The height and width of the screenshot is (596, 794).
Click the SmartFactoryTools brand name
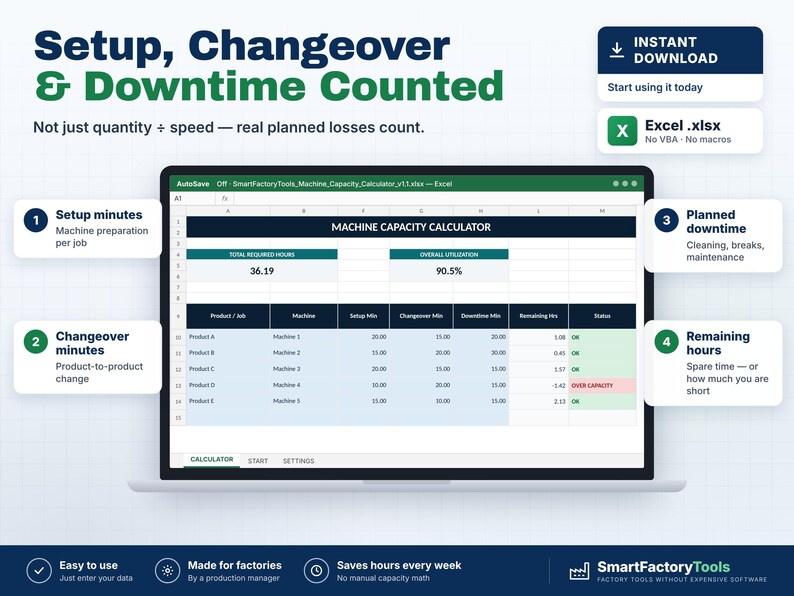(x=663, y=567)
